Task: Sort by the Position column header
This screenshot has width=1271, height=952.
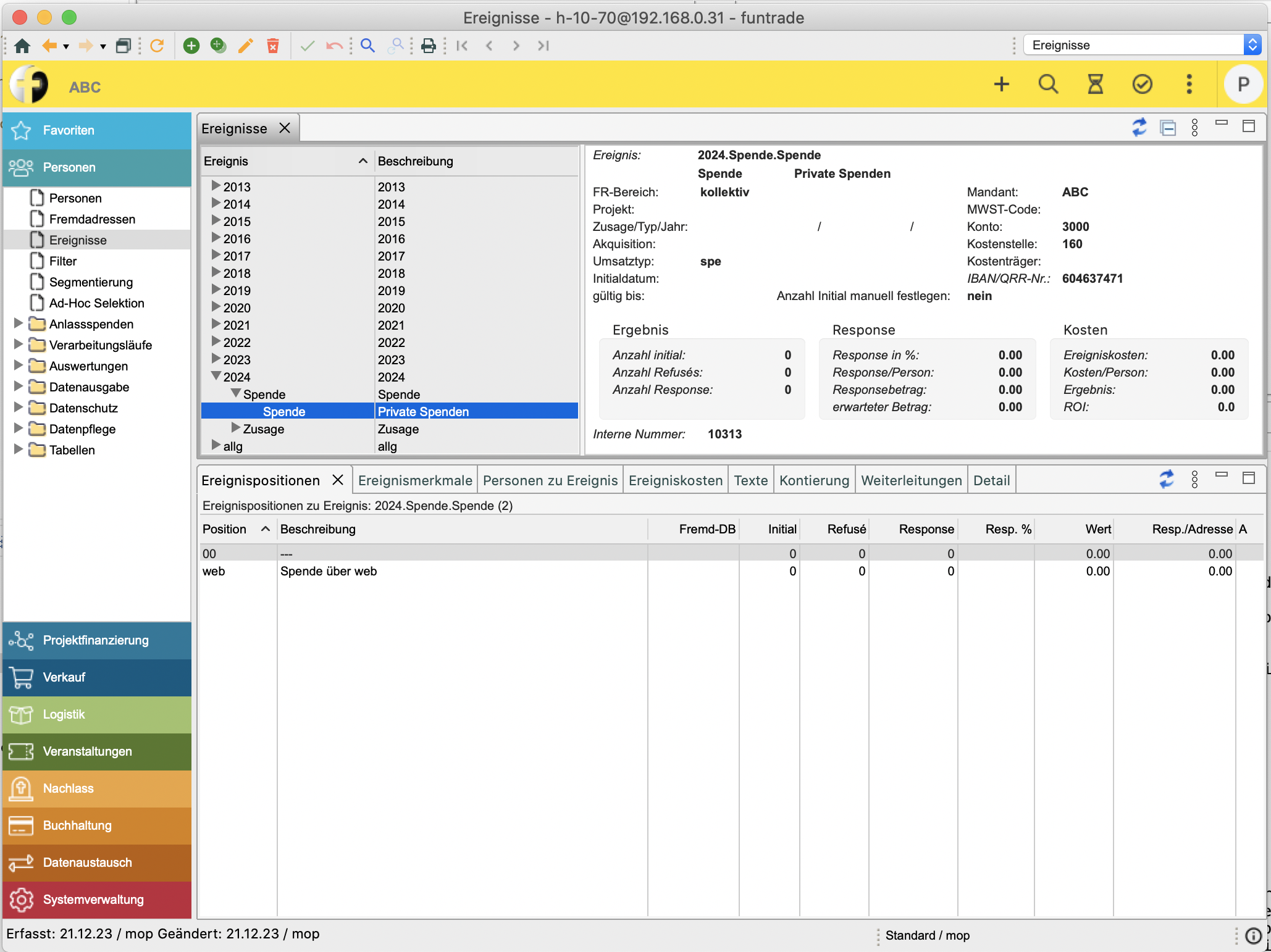Action: [224, 529]
